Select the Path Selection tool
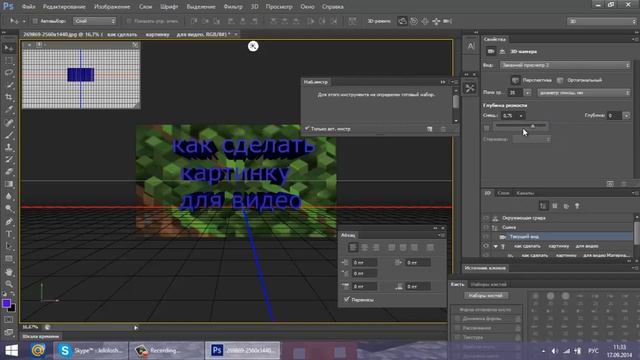640x360 pixels. [9, 246]
